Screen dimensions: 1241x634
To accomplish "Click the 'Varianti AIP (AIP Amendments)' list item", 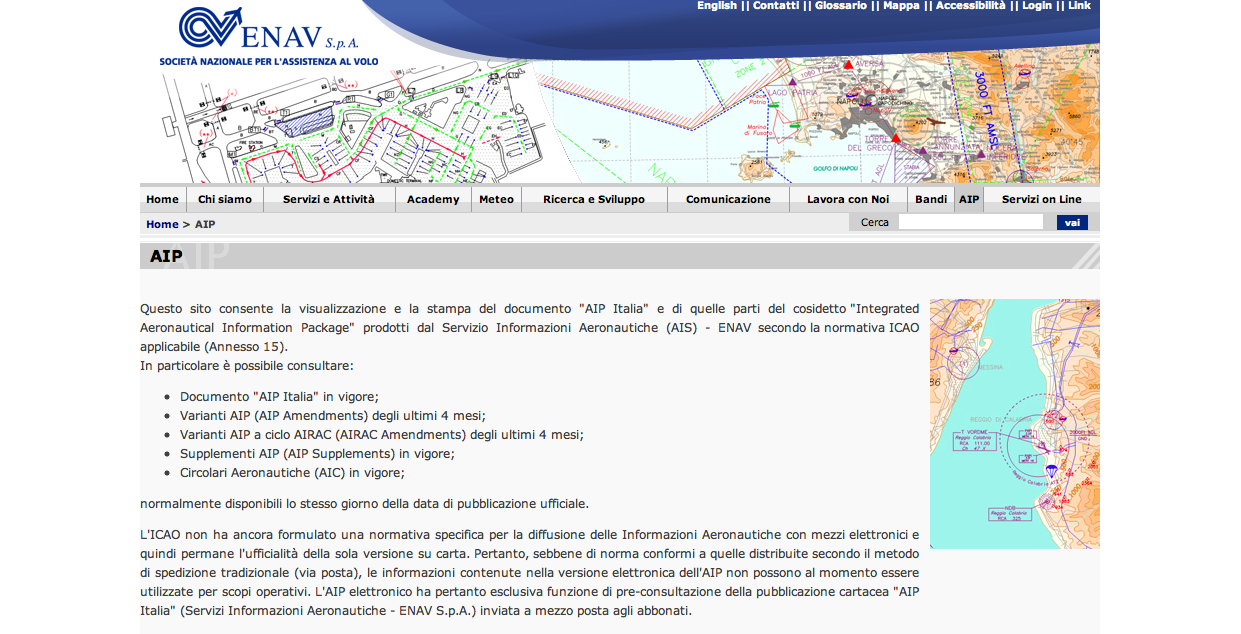I will [x=332, y=415].
